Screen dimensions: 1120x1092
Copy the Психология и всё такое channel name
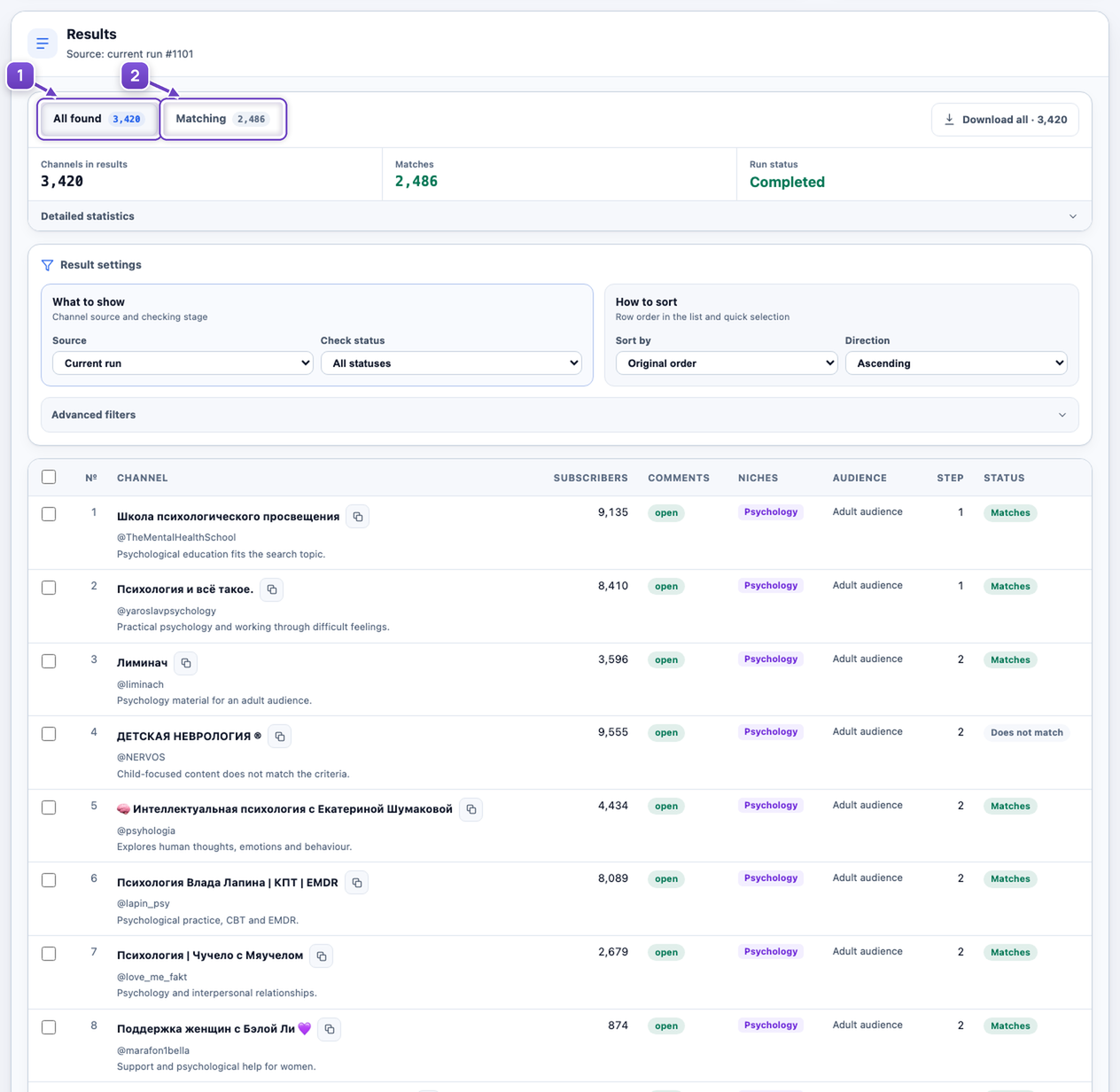pos(272,589)
